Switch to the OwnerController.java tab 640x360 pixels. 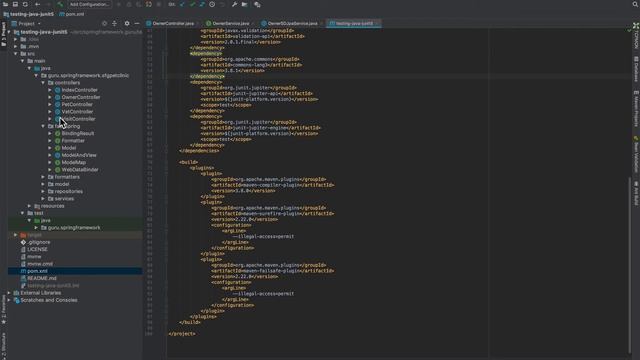(173, 23)
